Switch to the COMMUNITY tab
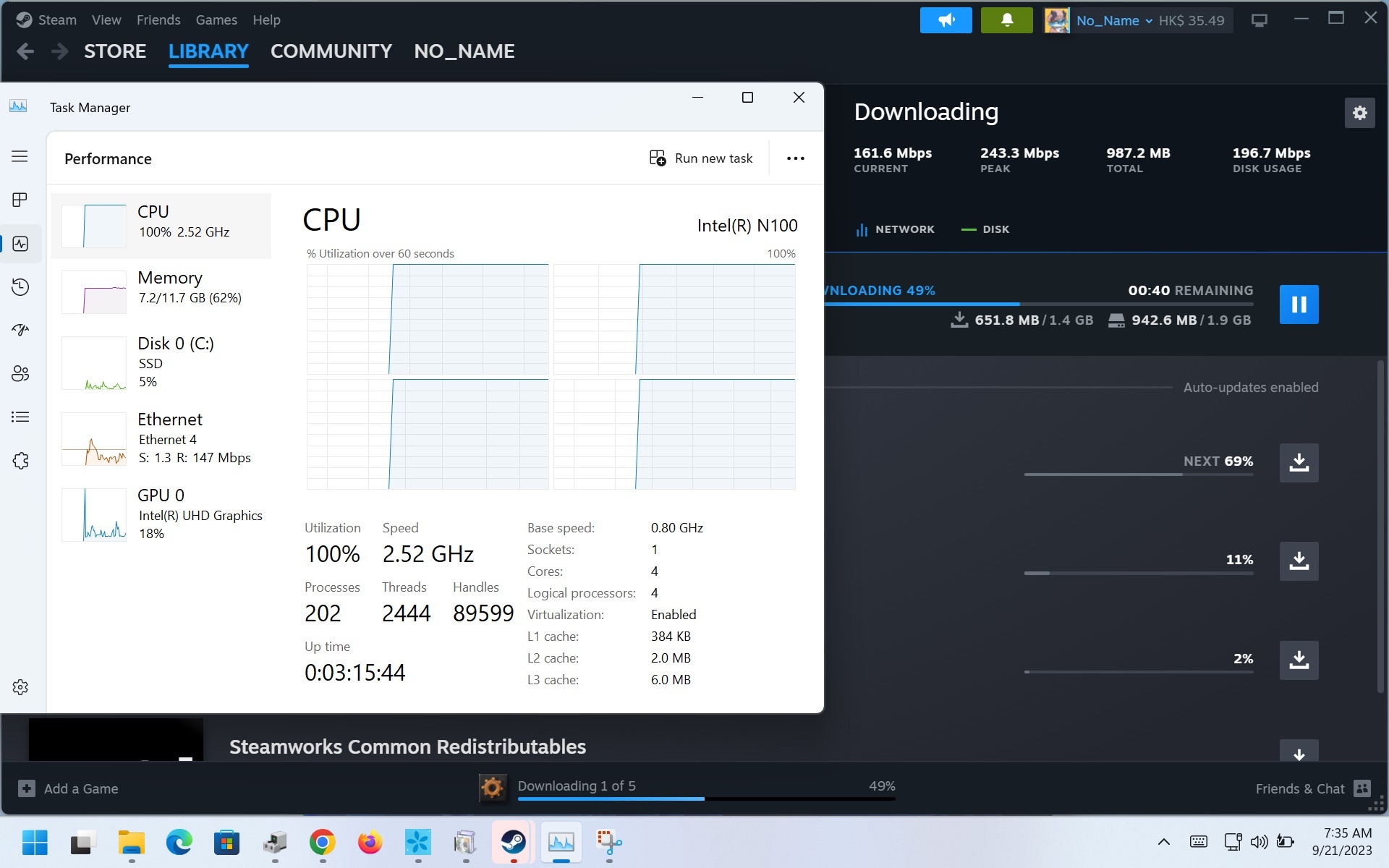 tap(331, 51)
